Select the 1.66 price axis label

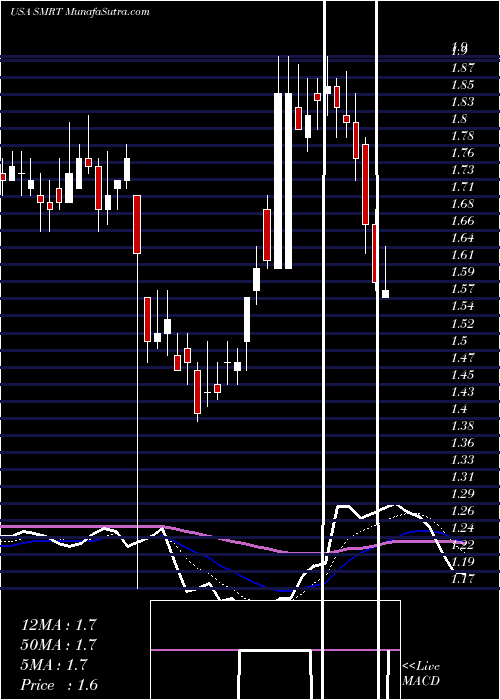click(465, 221)
